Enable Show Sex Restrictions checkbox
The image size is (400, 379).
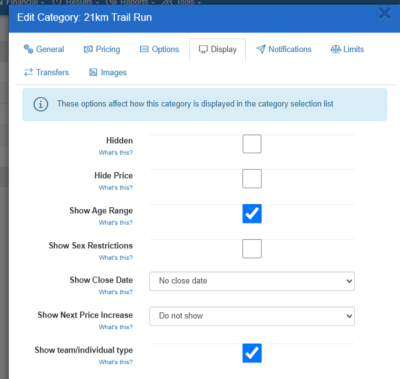(252, 249)
